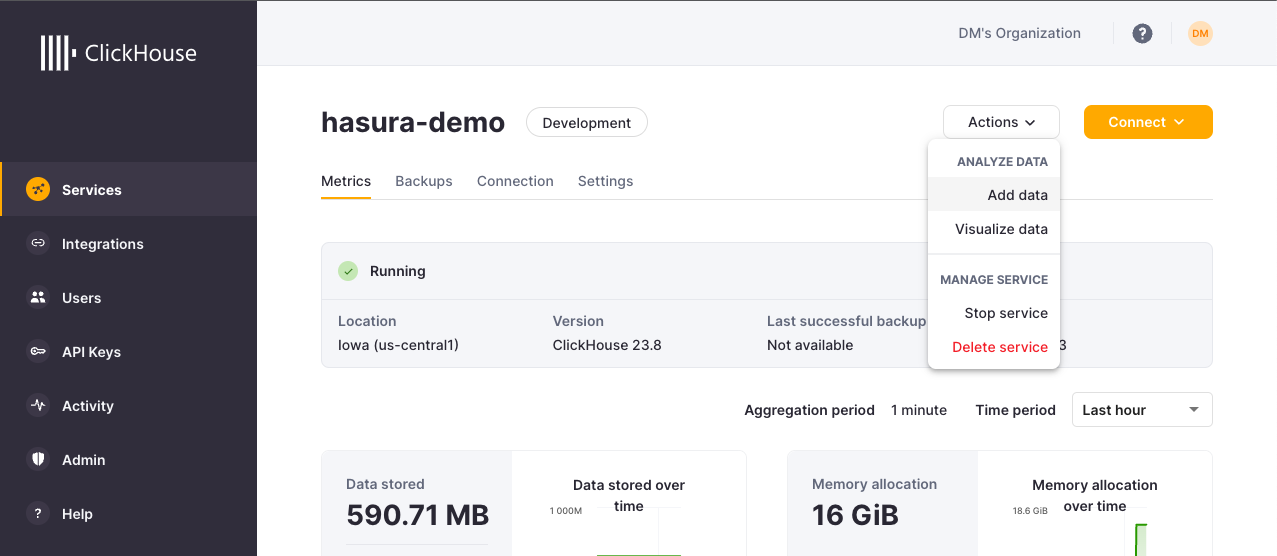Switch to the Metrics tab
The height and width of the screenshot is (556, 1277).
(346, 181)
